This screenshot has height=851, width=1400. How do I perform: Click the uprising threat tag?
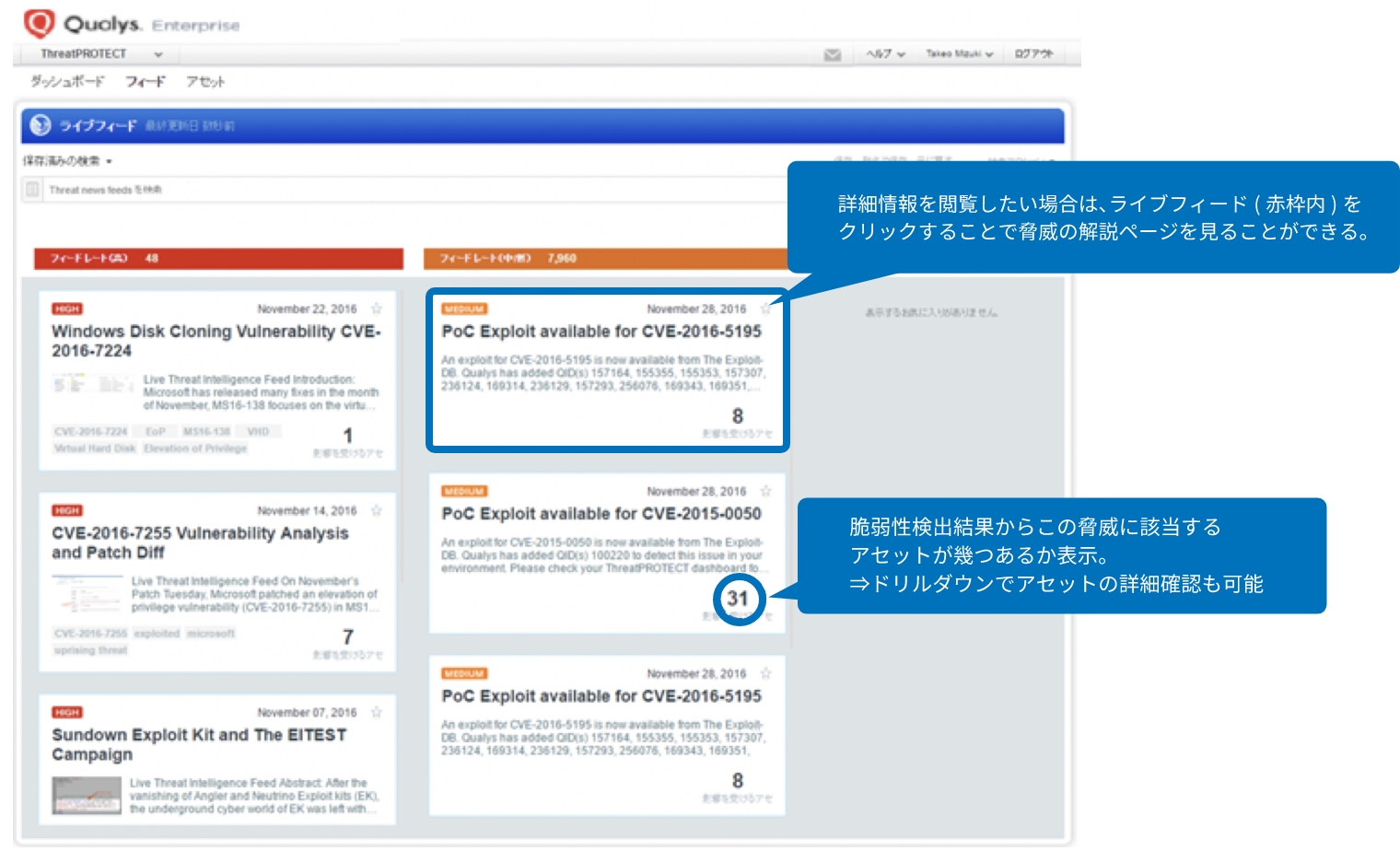(90, 650)
